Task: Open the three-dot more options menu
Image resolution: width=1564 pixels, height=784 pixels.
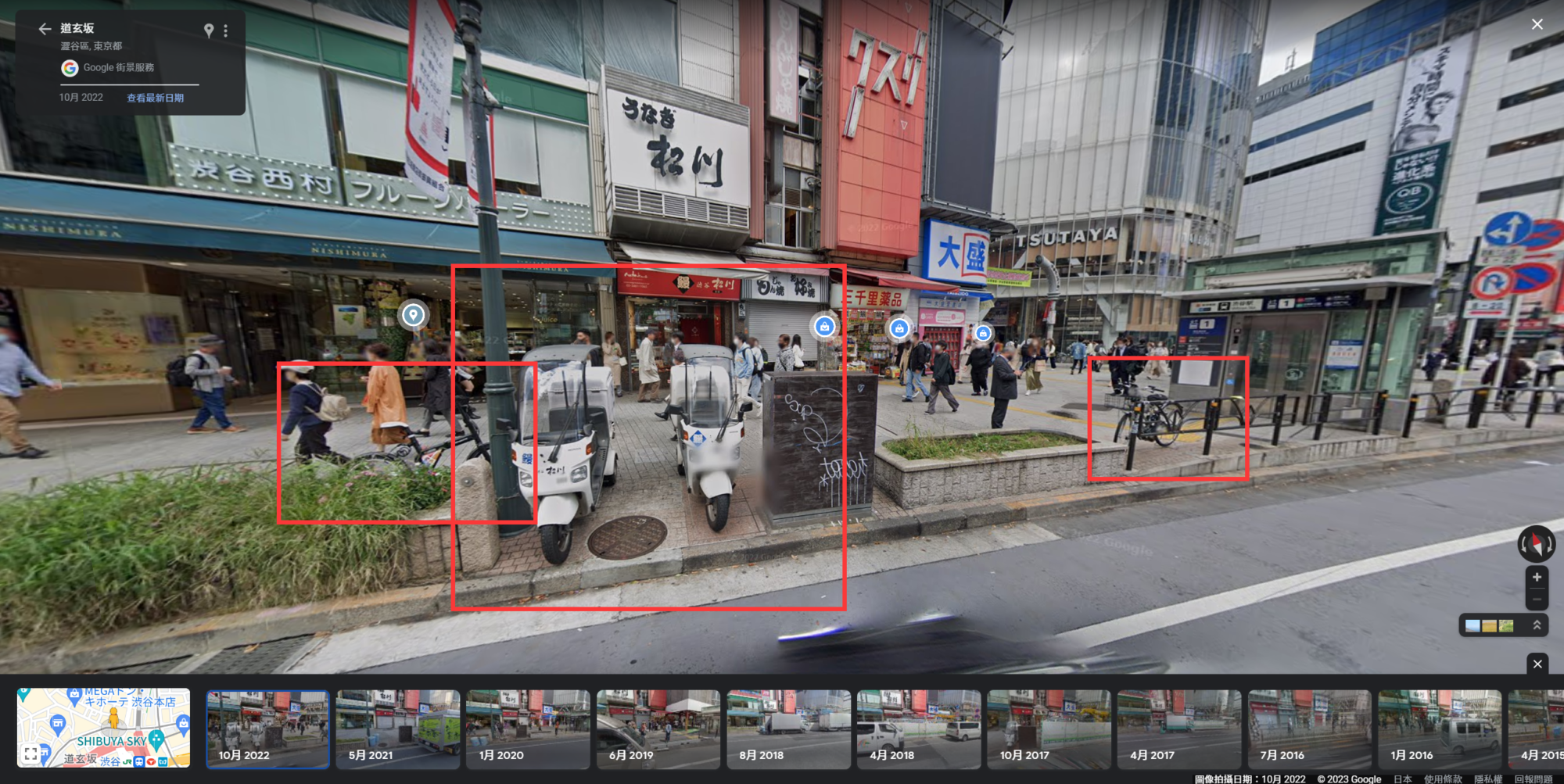Action: [226, 30]
